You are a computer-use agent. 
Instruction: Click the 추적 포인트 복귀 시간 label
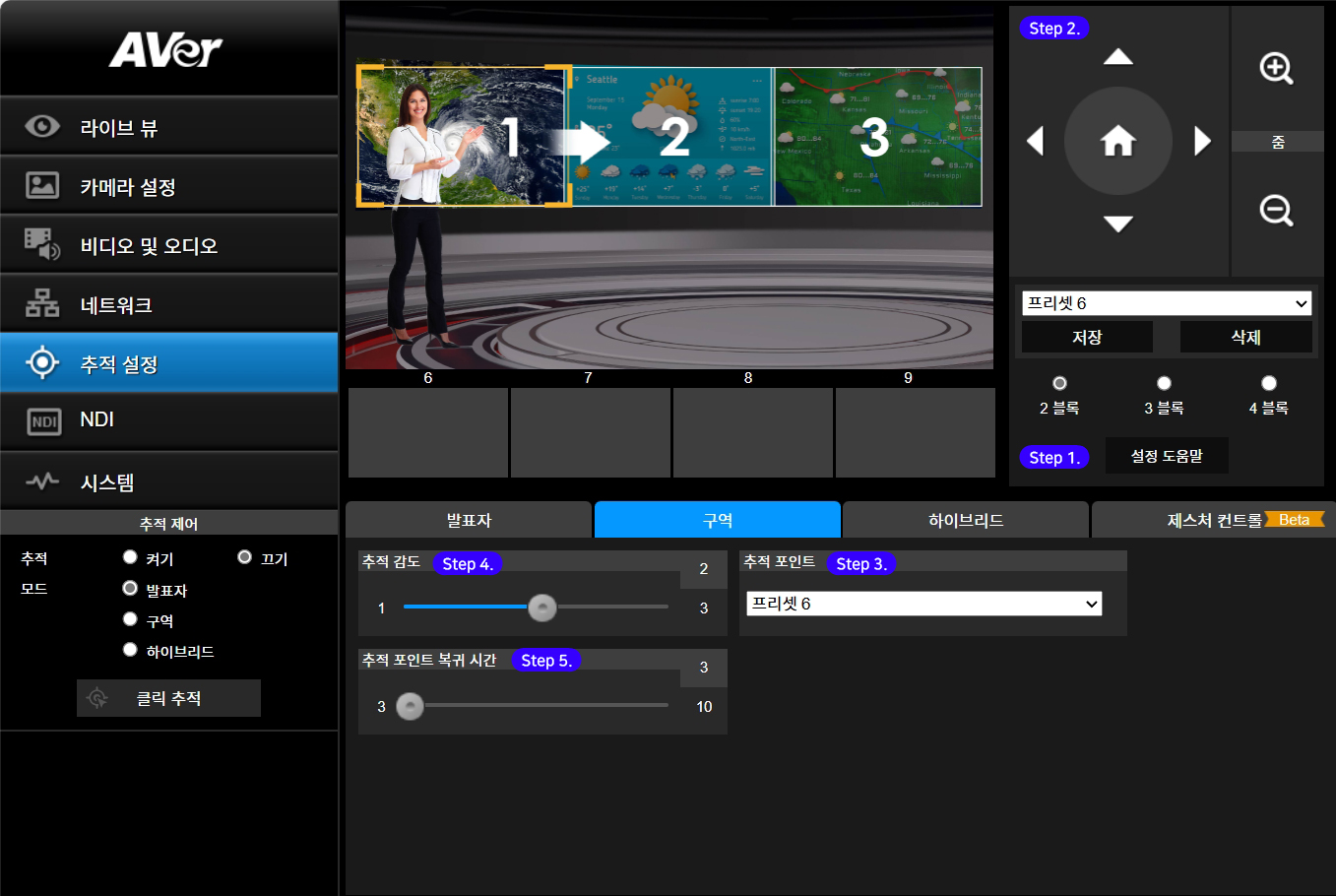[429, 660]
